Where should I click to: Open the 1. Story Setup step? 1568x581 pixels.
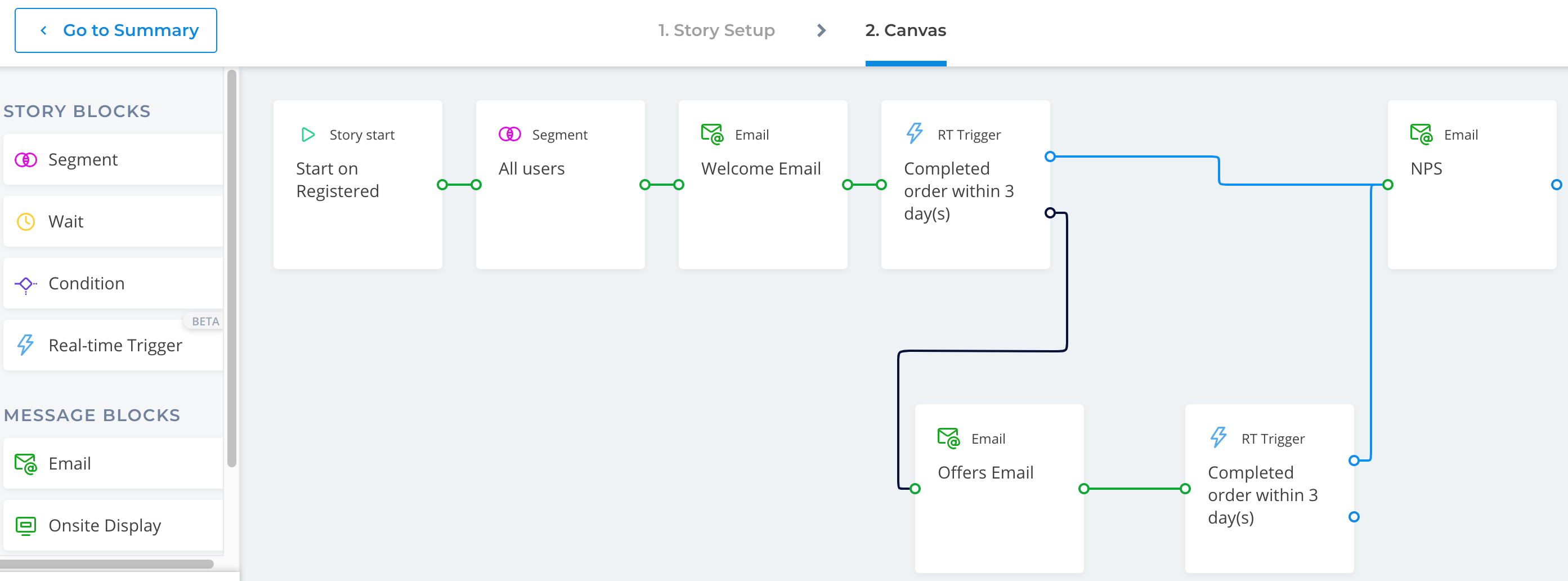coord(716,30)
